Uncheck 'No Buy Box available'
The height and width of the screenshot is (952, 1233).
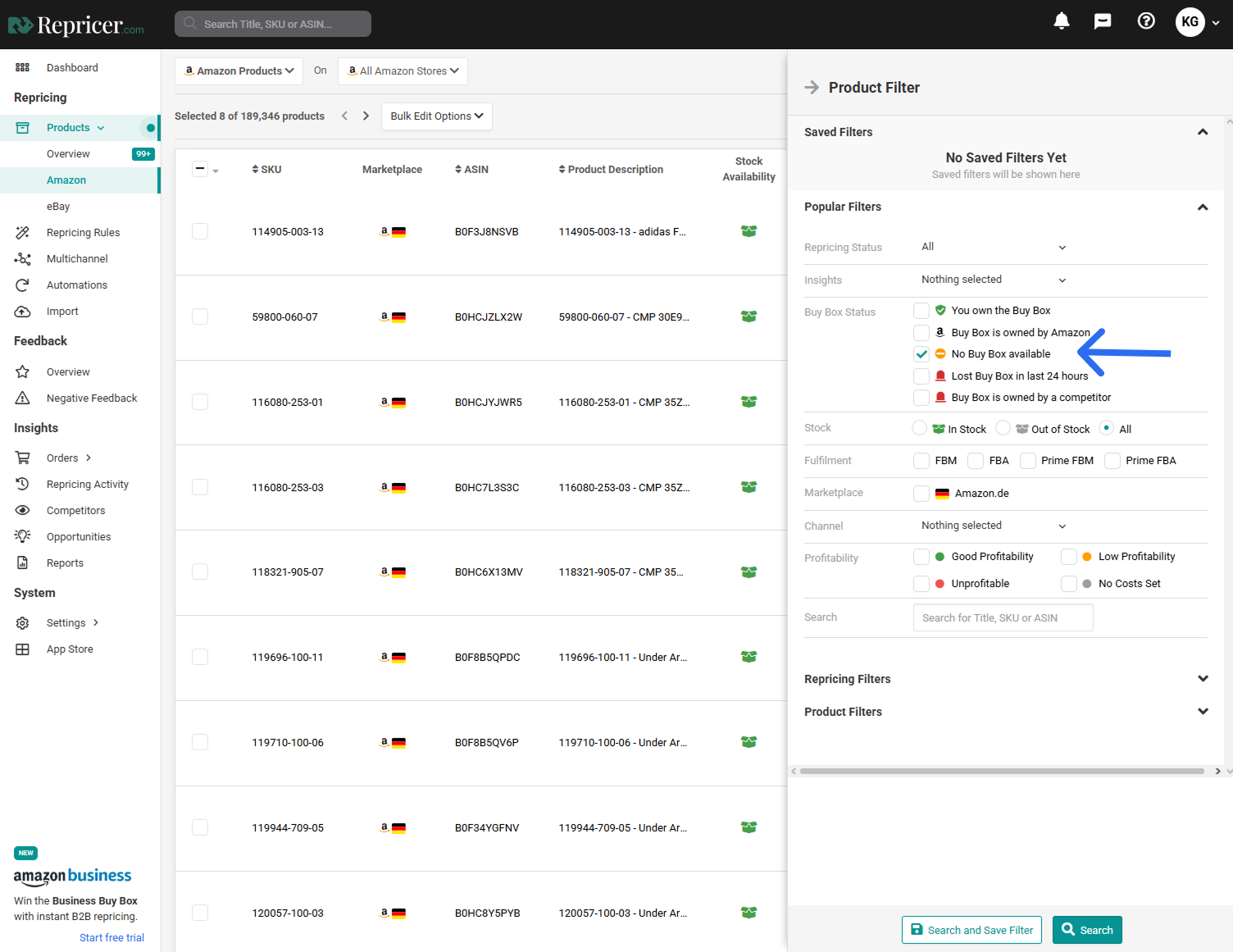click(x=921, y=354)
